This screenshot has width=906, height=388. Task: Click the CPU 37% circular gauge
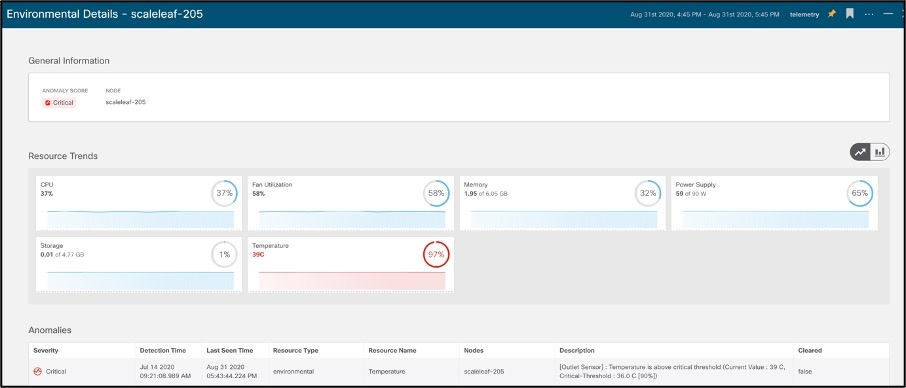(224, 193)
